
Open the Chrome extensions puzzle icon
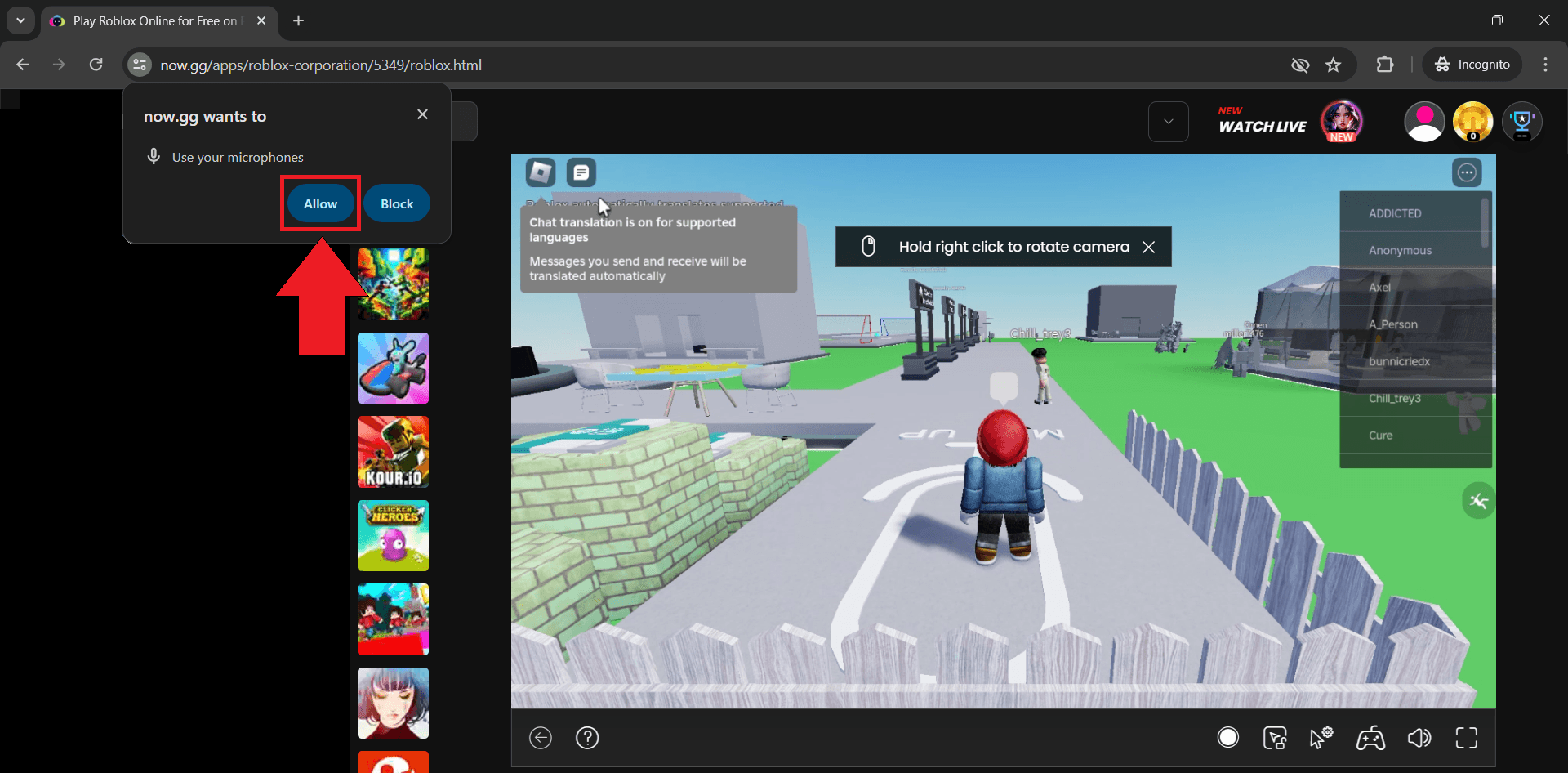(1385, 65)
